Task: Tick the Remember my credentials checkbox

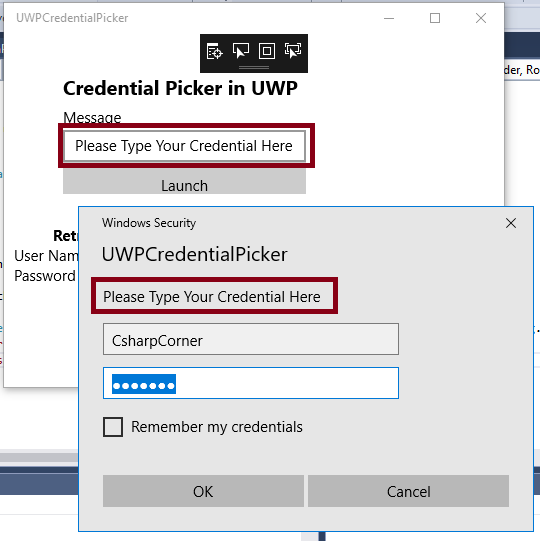Action: (113, 427)
